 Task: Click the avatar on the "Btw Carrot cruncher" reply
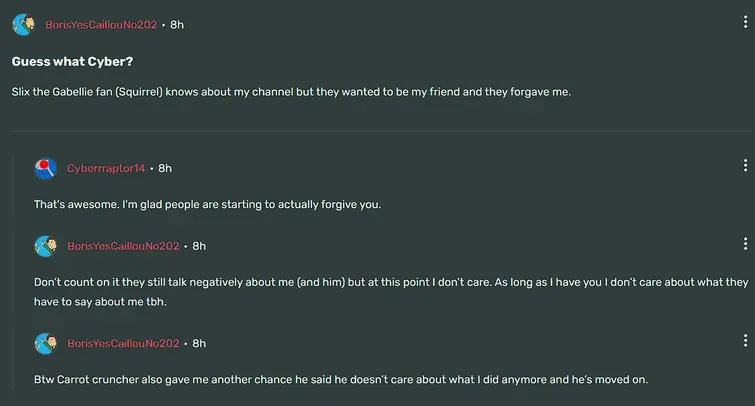click(45, 343)
